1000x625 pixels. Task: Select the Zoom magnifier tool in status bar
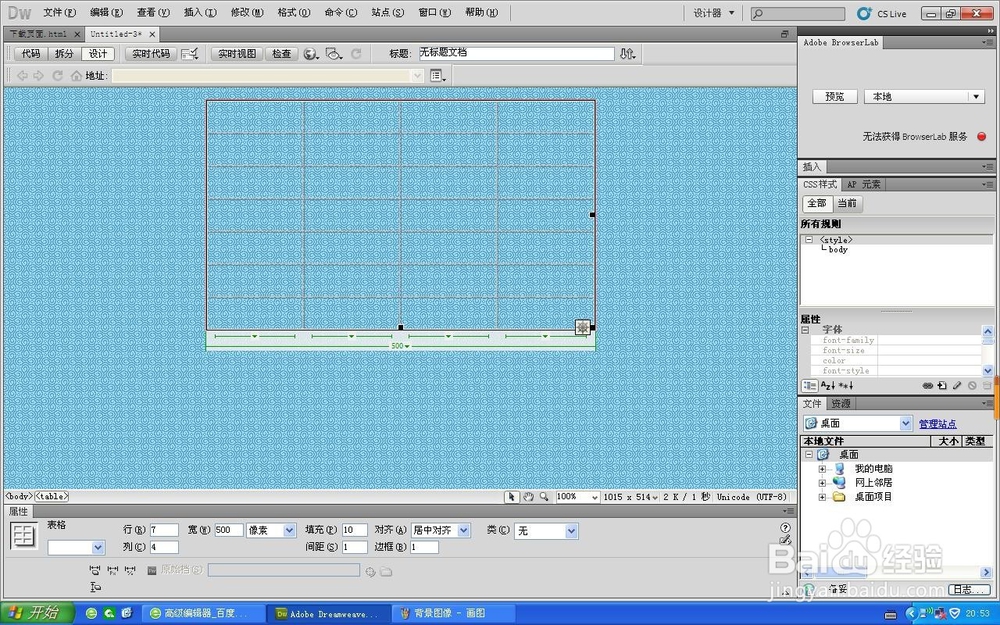click(544, 497)
